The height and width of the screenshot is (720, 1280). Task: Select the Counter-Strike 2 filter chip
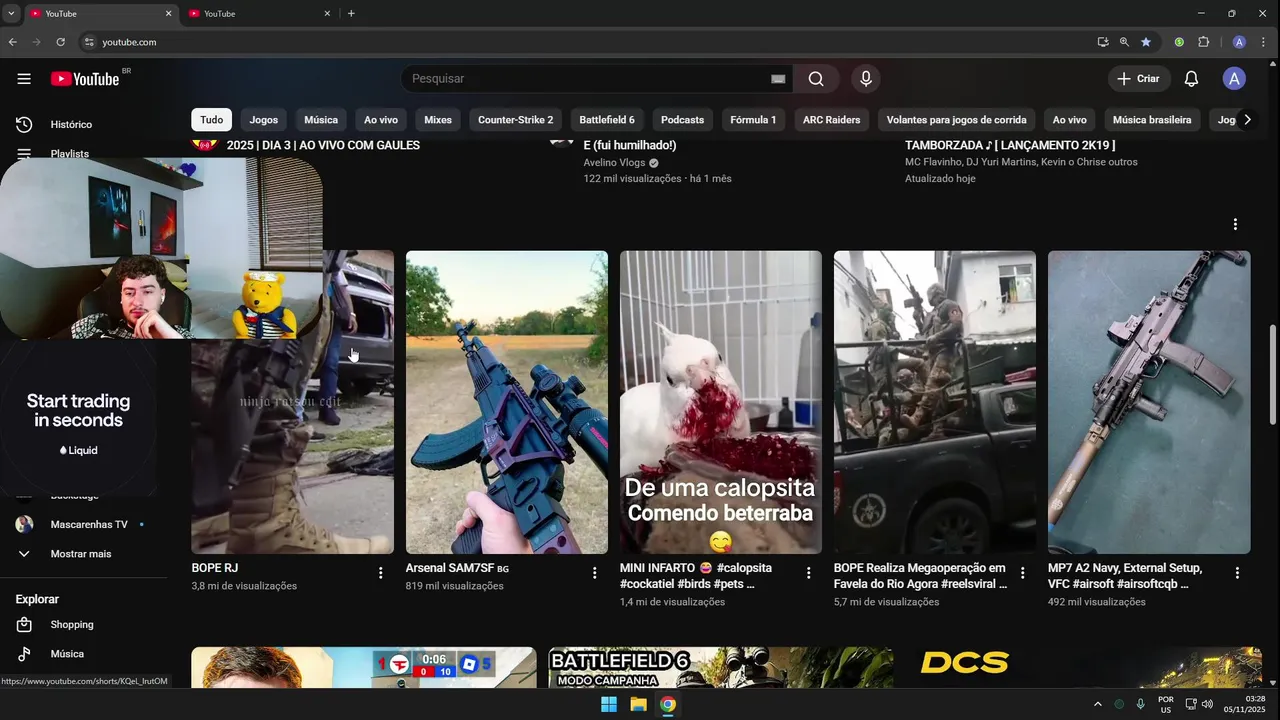pos(515,119)
